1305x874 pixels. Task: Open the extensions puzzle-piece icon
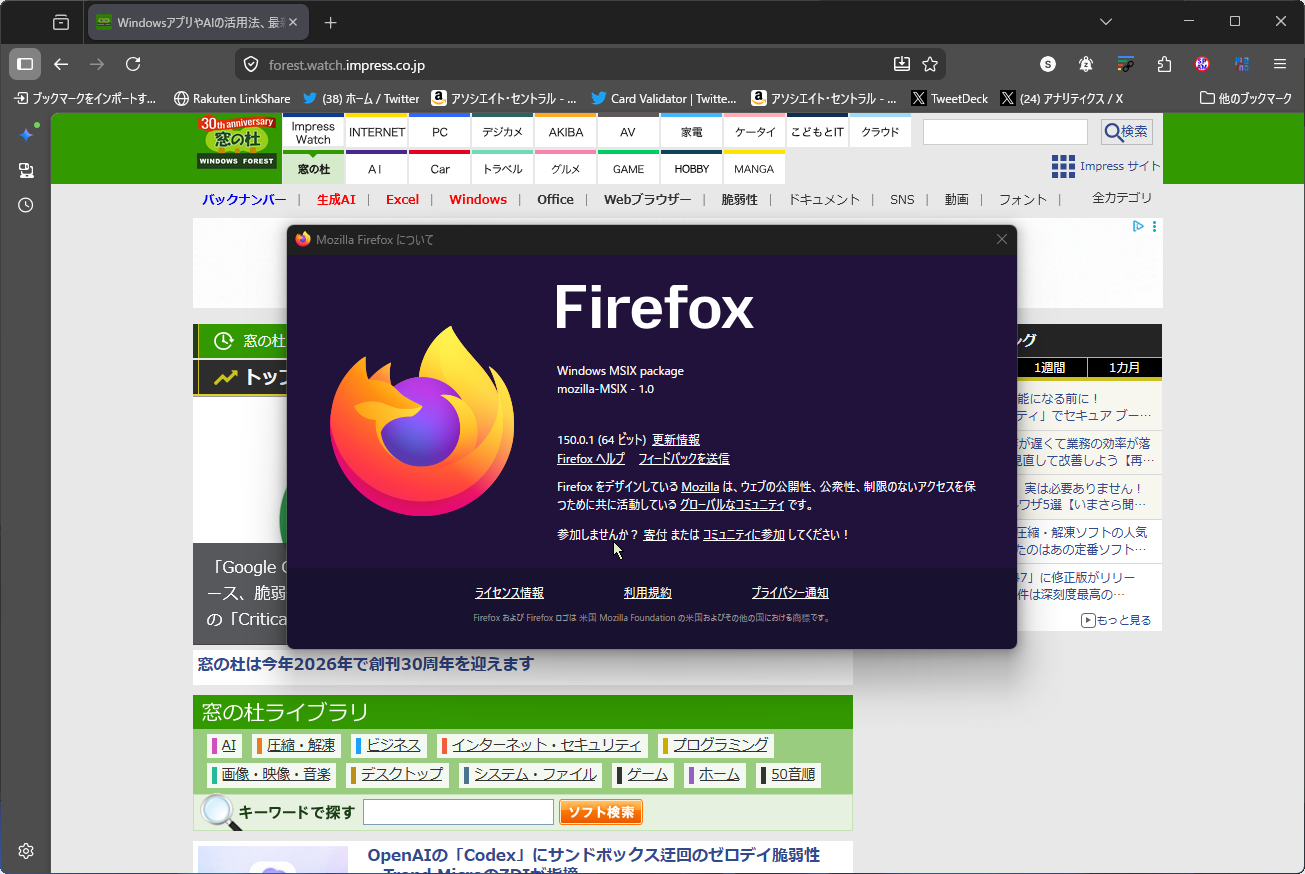click(1163, 63)
